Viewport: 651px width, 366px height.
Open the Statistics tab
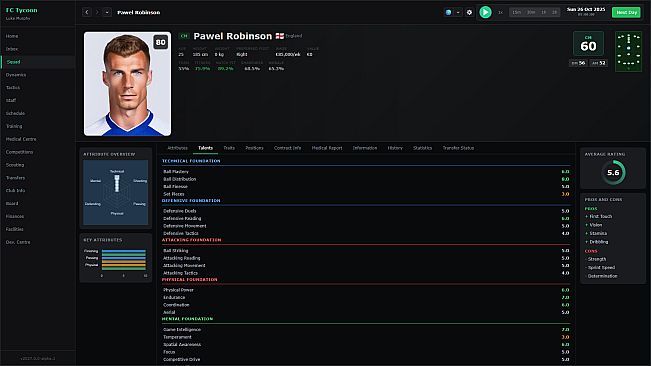coord(422,148)
